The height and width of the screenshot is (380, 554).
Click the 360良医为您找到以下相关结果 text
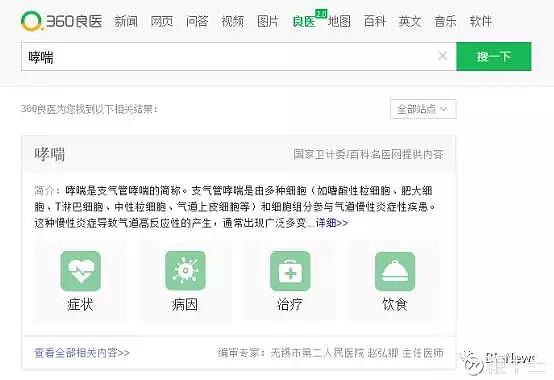point(89,109)
